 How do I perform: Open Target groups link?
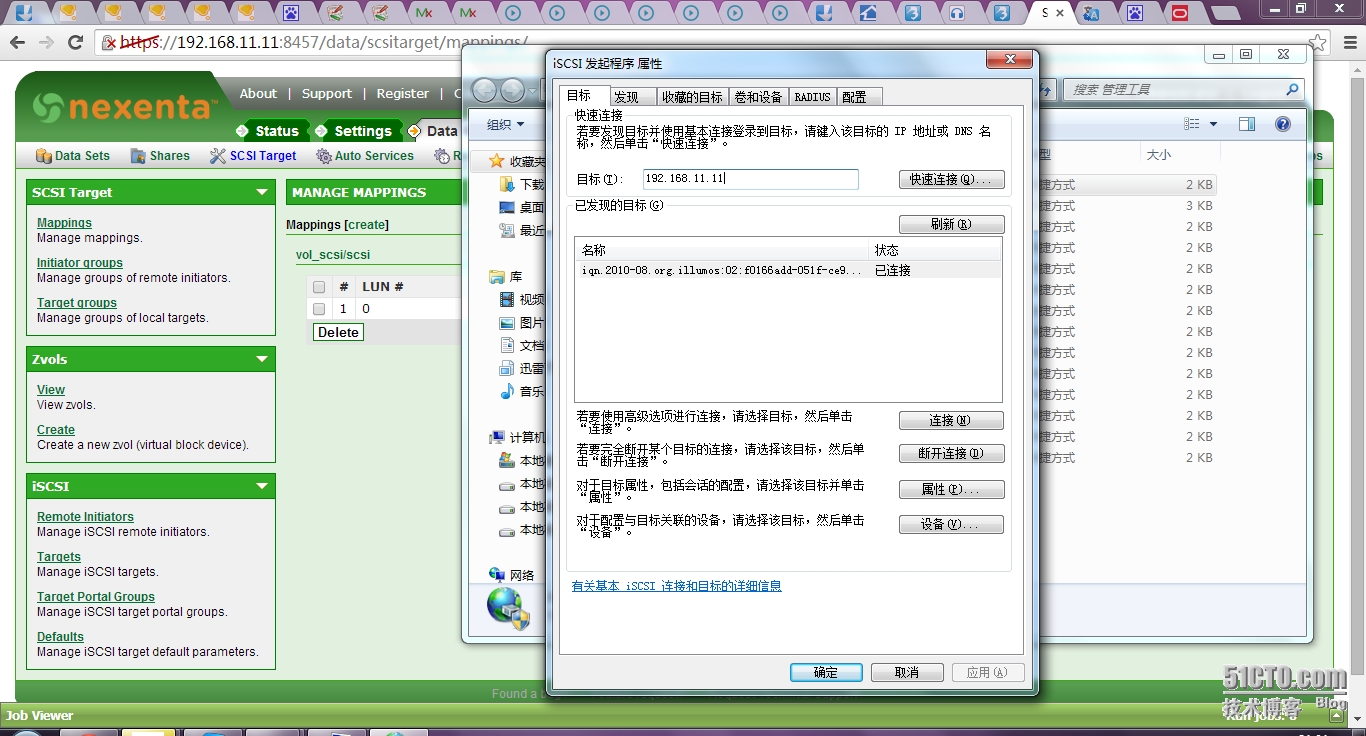[77, 303]
